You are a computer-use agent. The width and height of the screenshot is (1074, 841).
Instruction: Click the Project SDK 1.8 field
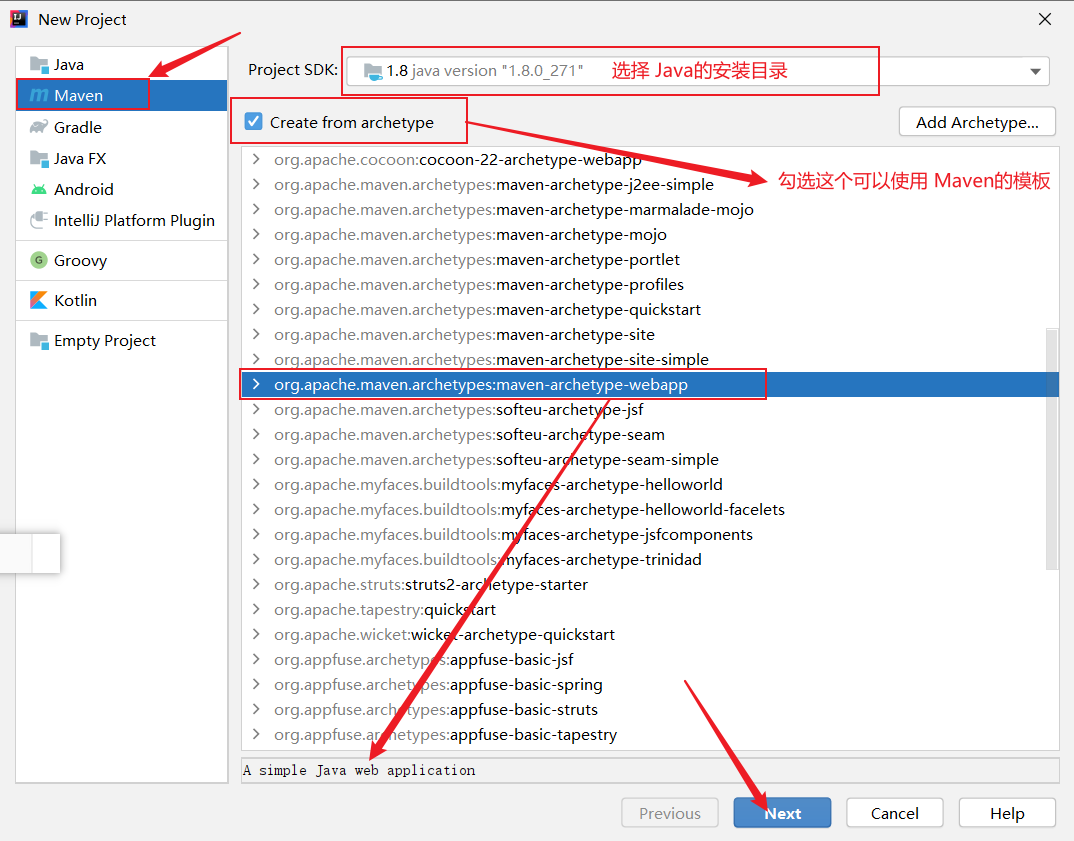pyautogui.click(x=697, y=71)
